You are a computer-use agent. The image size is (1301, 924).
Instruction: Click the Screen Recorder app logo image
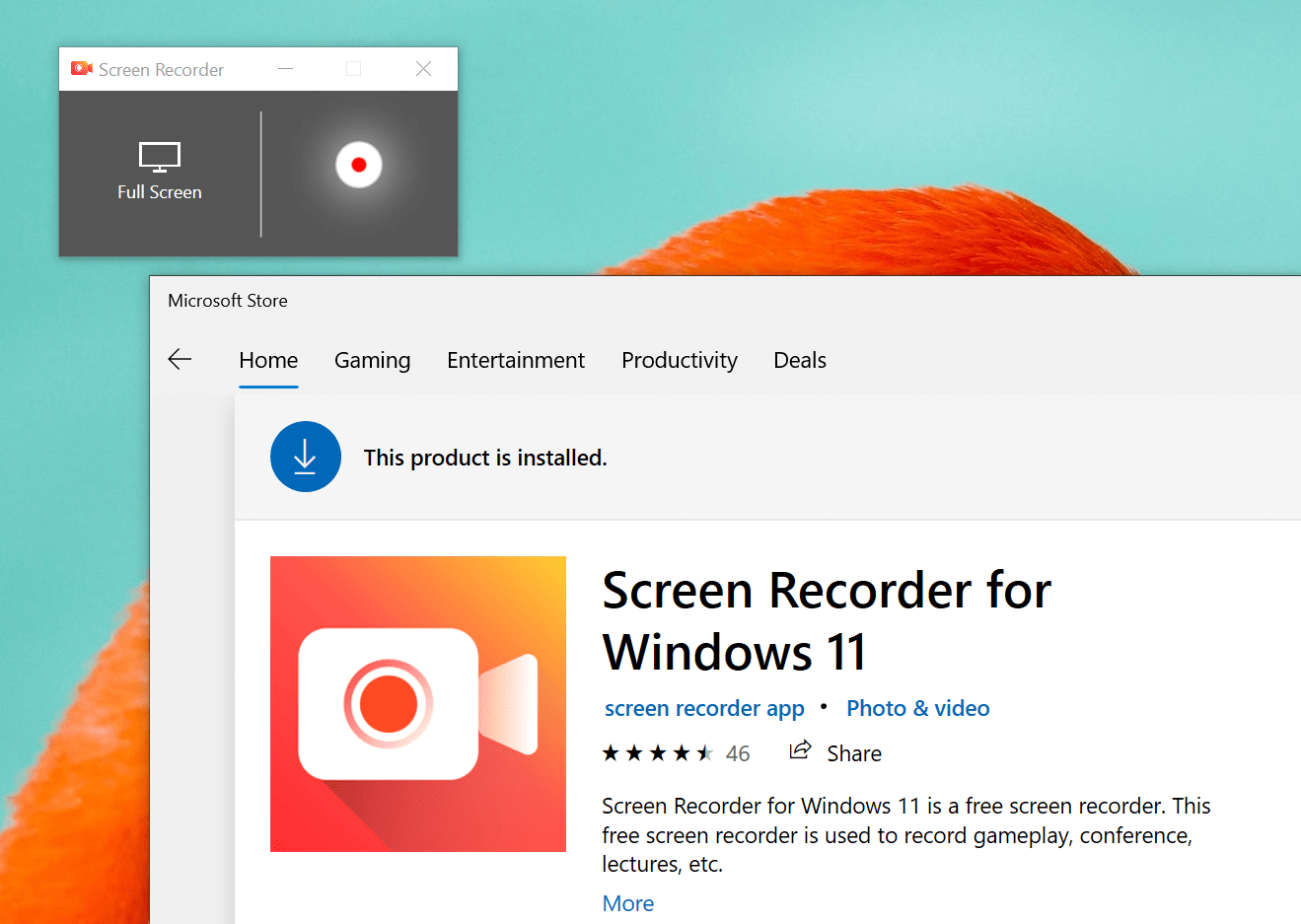[x=417, y=702]
